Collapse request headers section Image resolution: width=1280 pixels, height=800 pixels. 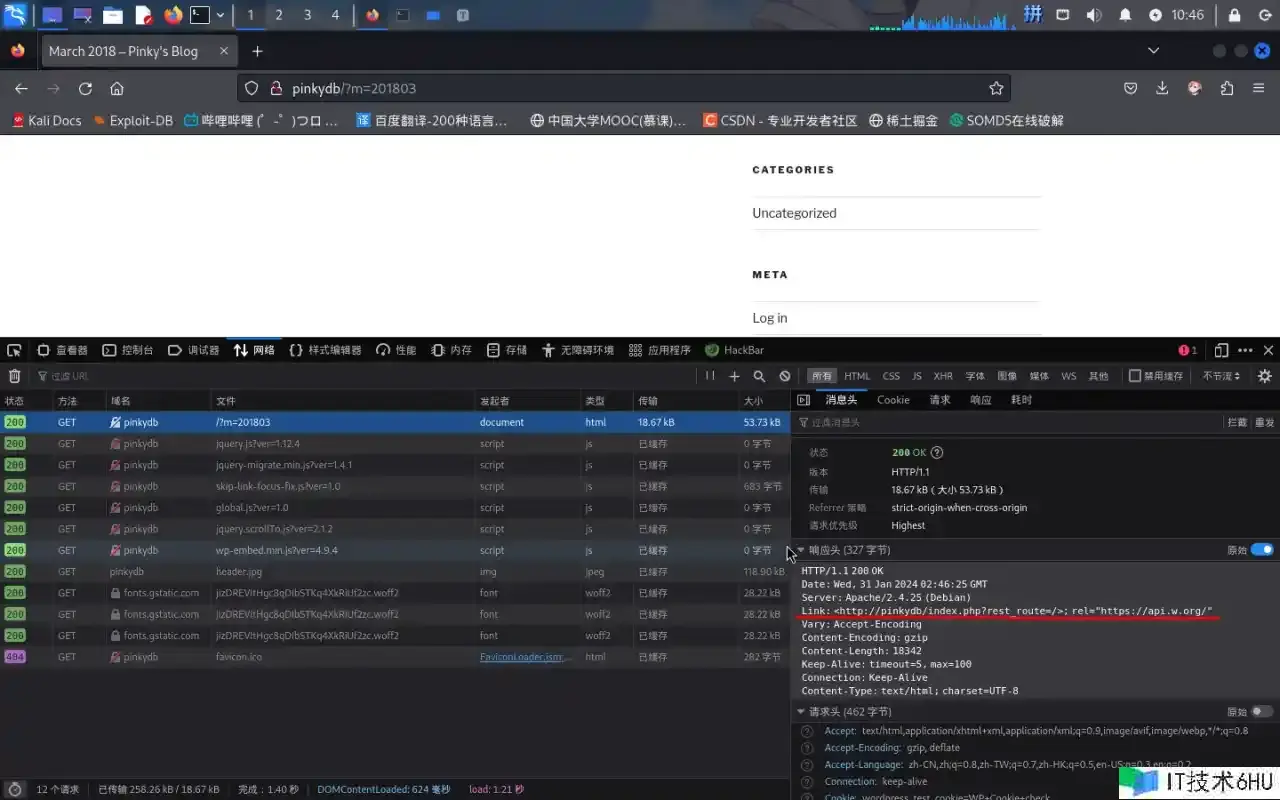pyautogui.click(x=801, y=712)
